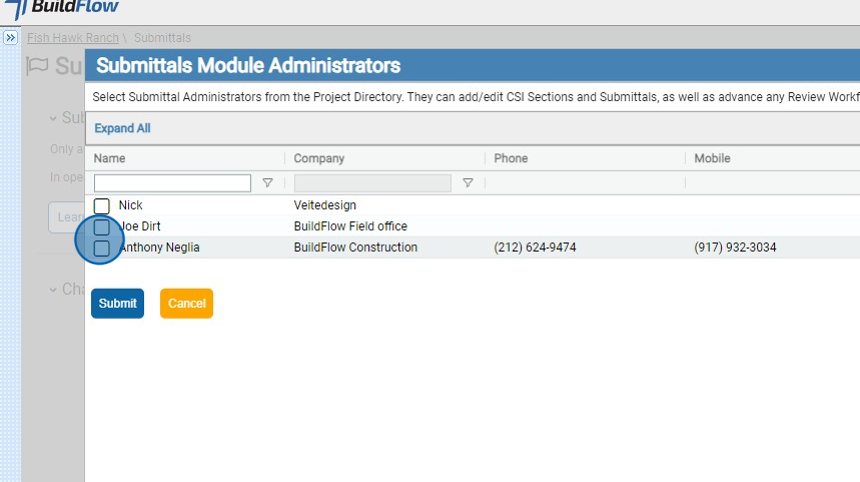Check the box next to Nick

102,206
